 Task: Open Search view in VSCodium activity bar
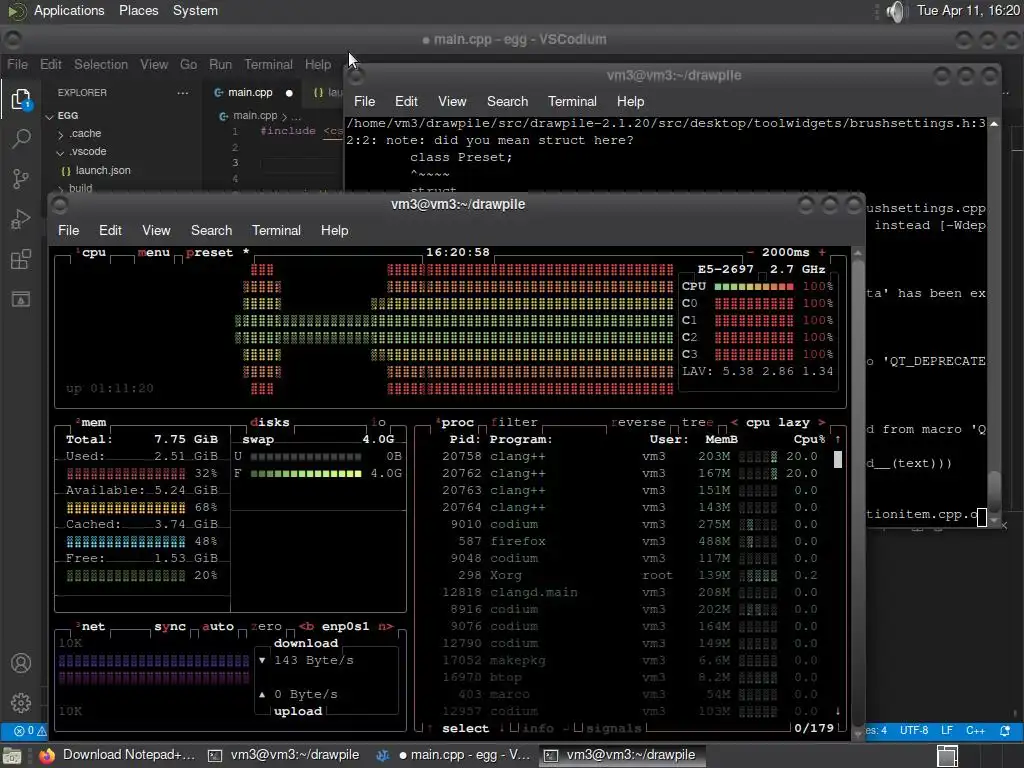21,138
